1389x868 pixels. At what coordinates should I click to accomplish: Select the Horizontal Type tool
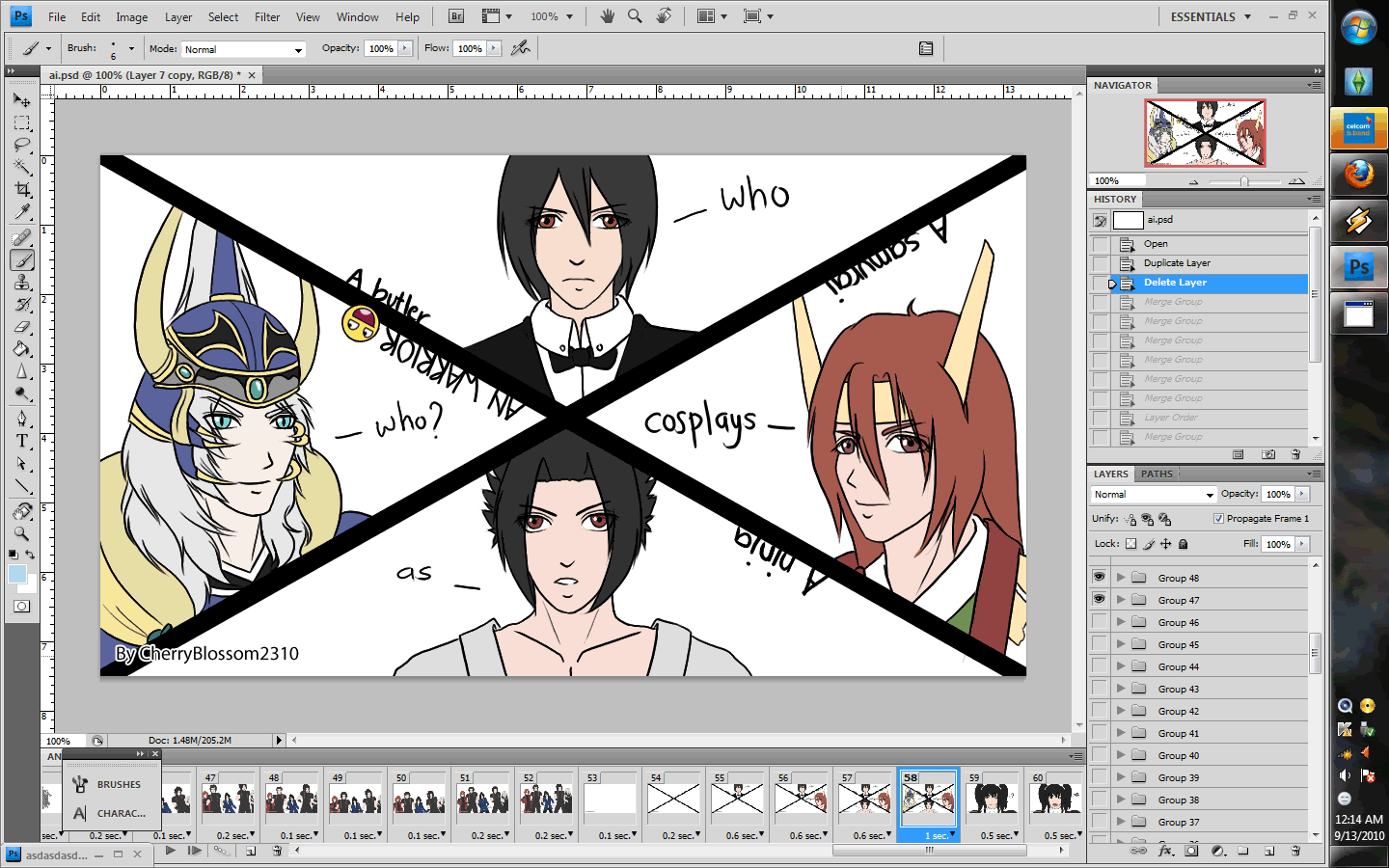[21, 441]
